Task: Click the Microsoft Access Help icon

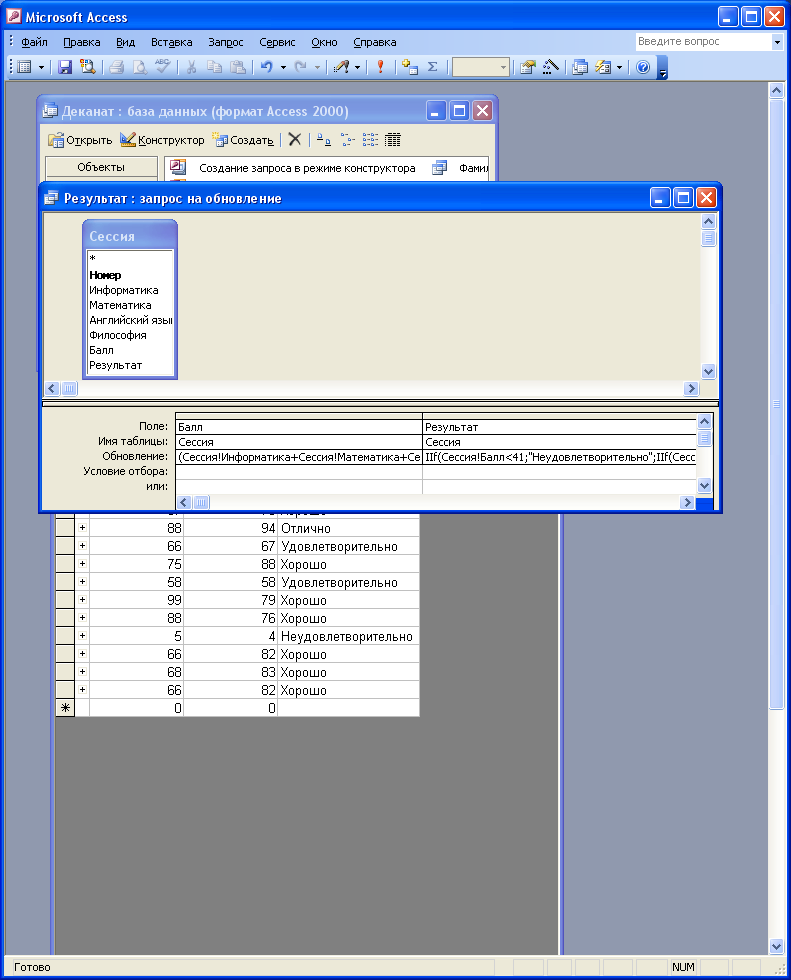Action: [643, 67]
